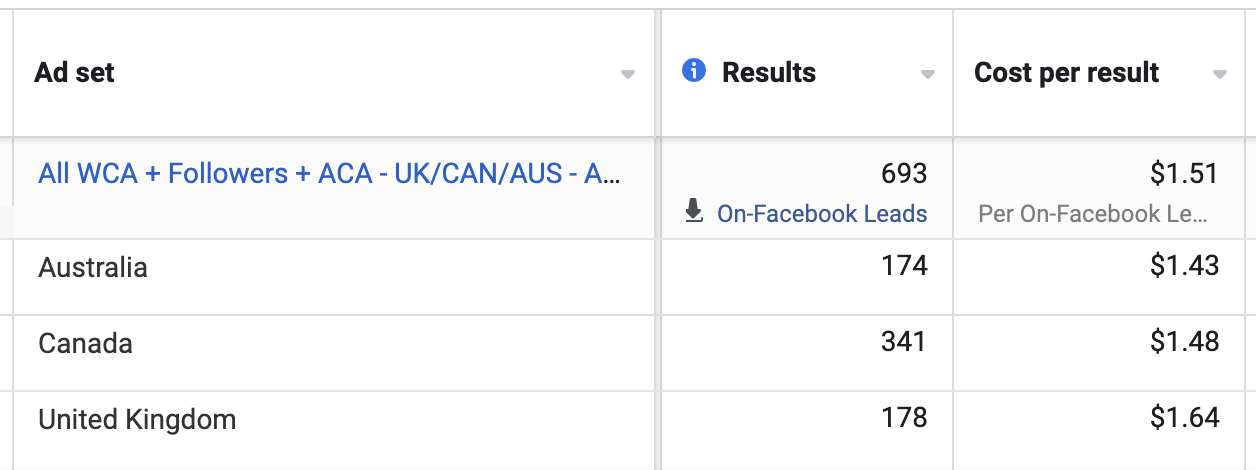This screenshot has width=1256, height=470.
Task: Expand the Results column dropdown arrow
Action: [x=928, y=75]
